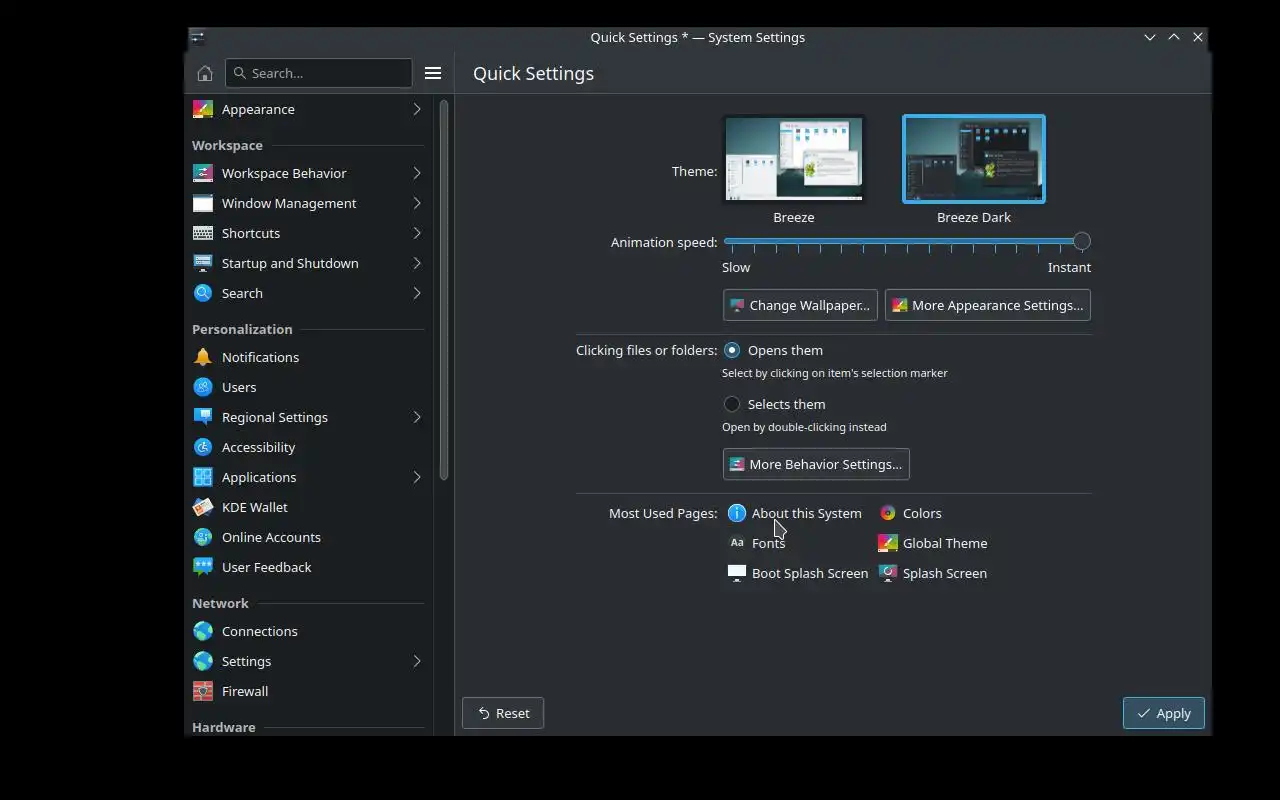Click the User Feedback icon

203,567
